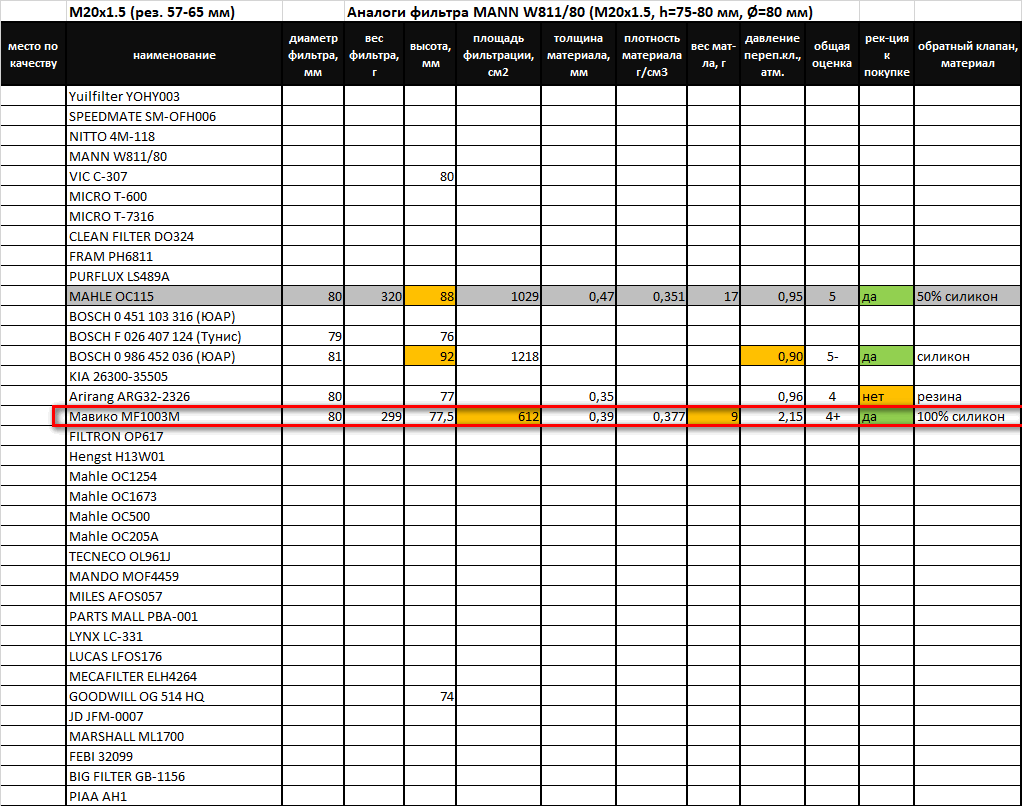Select the orange pressure cell 0,90
This screenshot has height=806, width=1022.
tap(772, 356)
